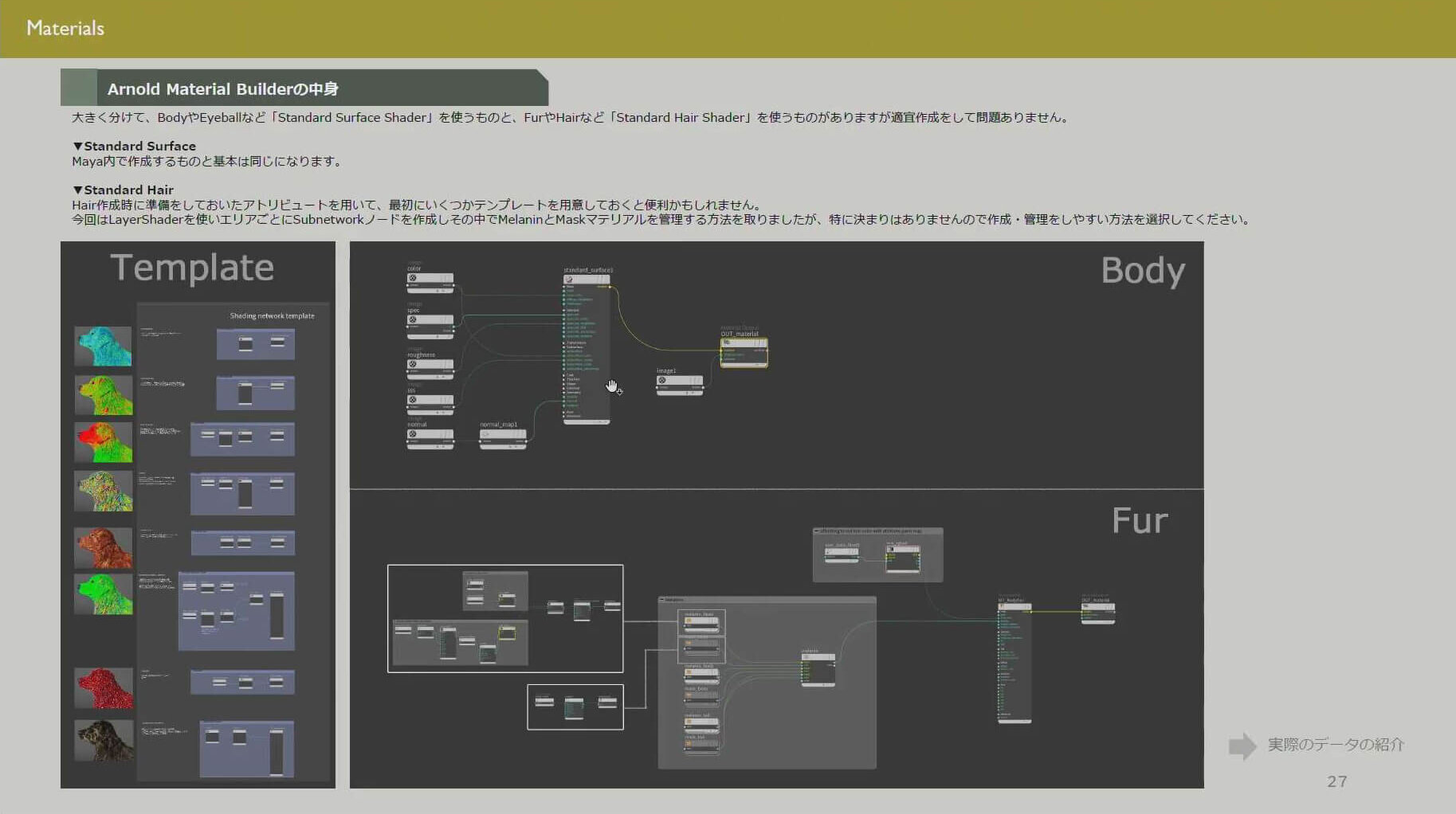
Task: Click the image1 node icon
Action: 662,381
